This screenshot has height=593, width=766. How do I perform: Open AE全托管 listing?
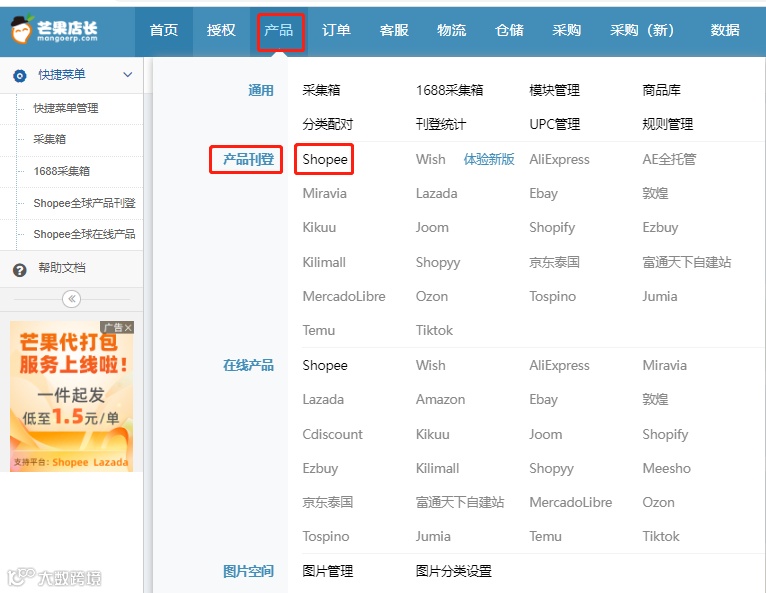pyautogui.click(x=669, y=159)
